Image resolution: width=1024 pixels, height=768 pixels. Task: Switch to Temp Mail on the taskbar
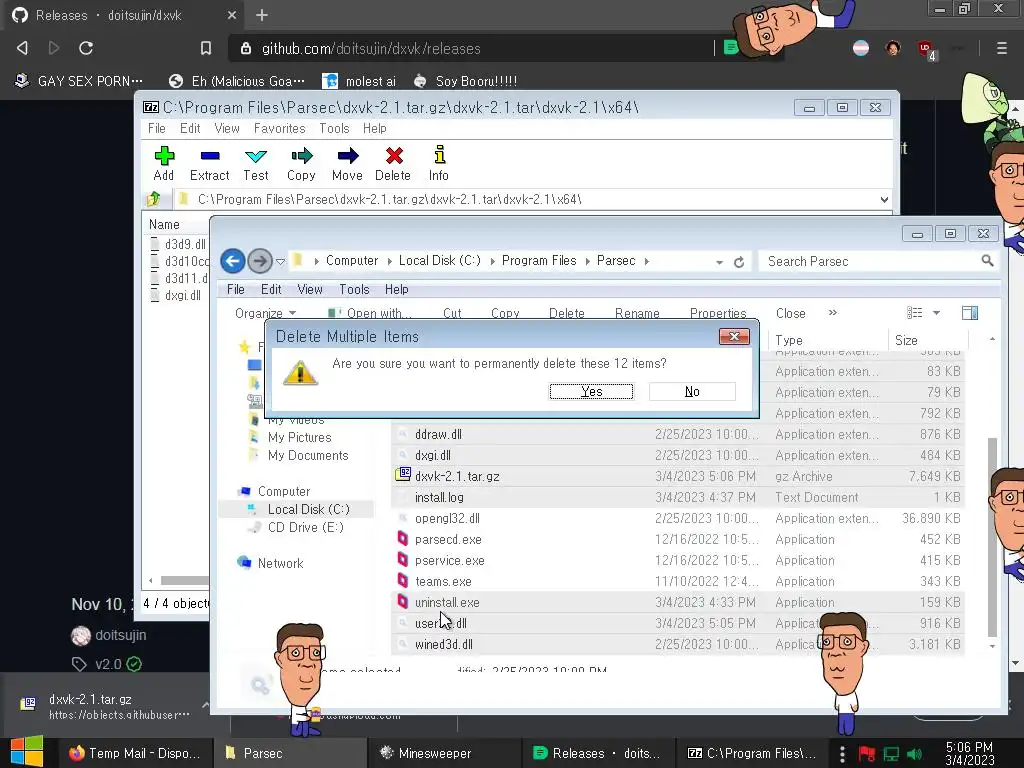tap(136, 753)
